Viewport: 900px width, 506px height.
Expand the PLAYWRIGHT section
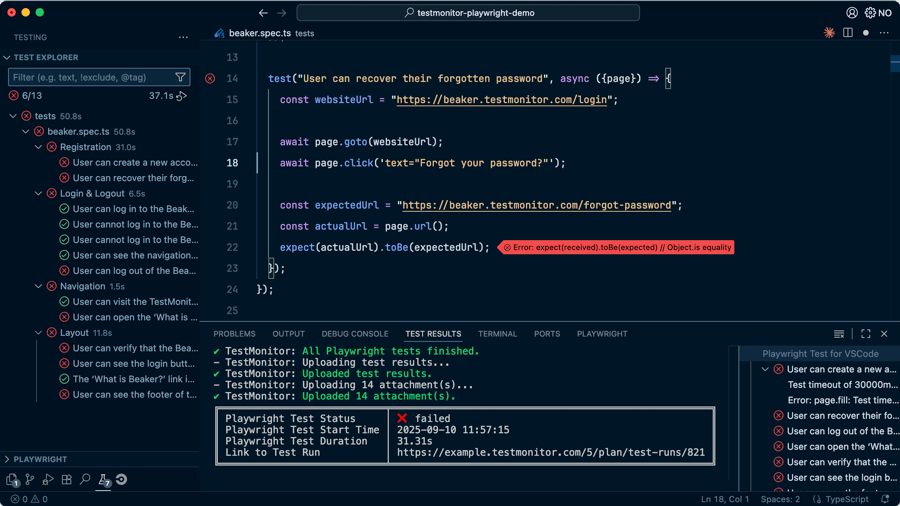pyautogui.click(x=8, y=459)
